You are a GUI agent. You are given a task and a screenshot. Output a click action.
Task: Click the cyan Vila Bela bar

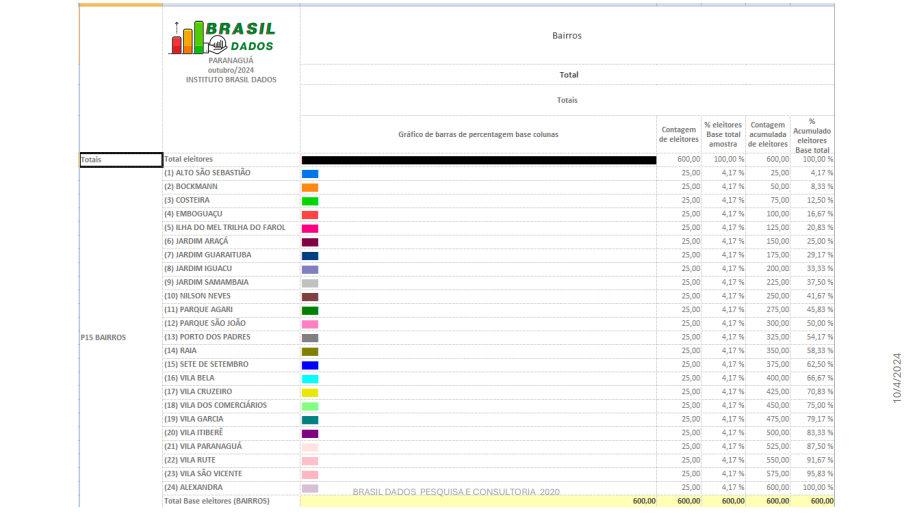click(310, 379)
